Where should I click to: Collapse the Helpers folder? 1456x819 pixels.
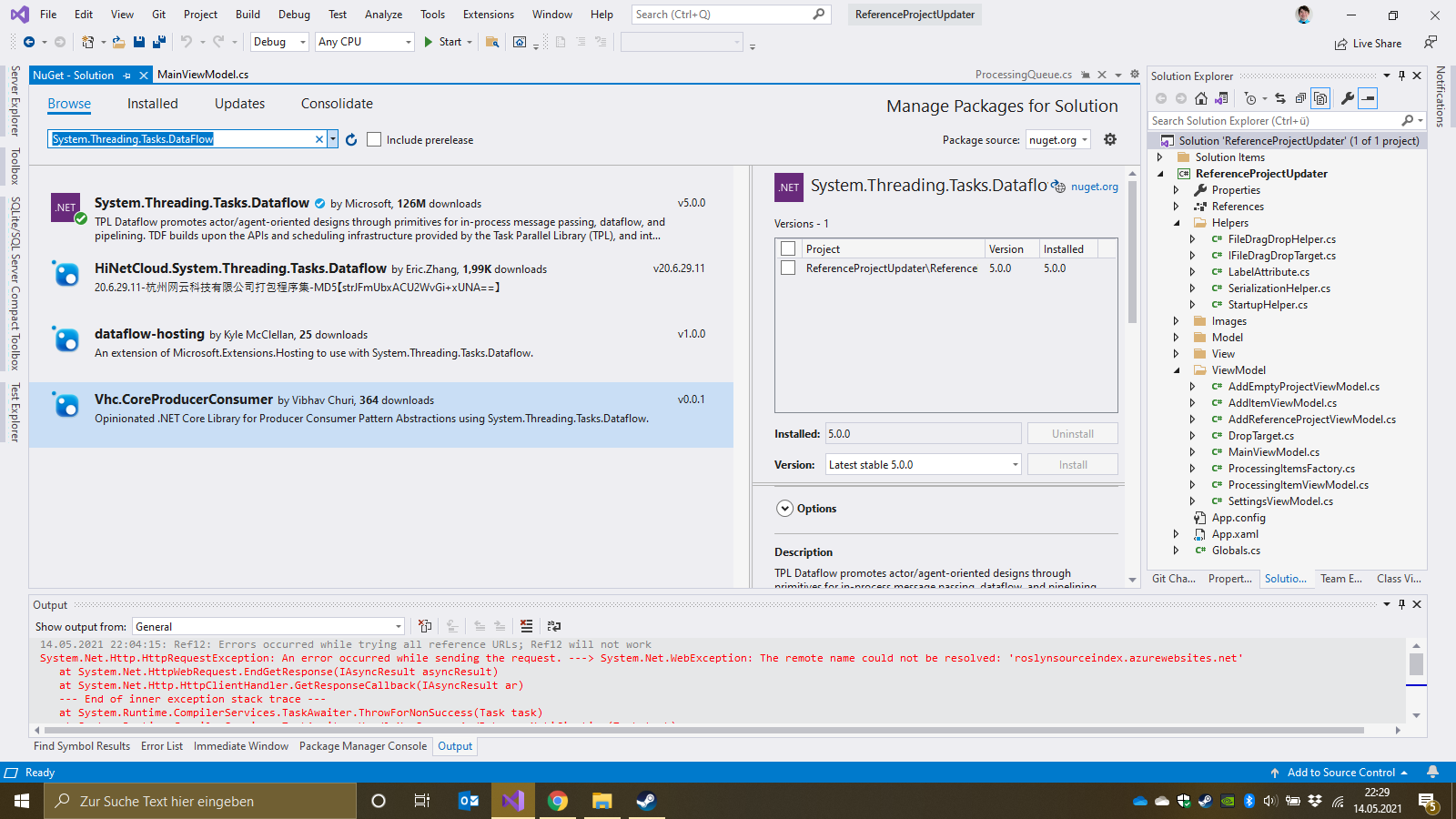[1177, 223]
